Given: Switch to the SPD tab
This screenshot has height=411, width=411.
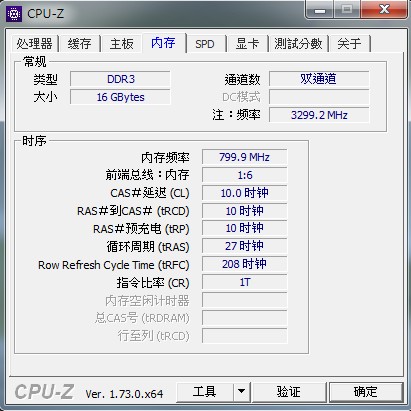Looking at the screenshot, I should [205, 44].
